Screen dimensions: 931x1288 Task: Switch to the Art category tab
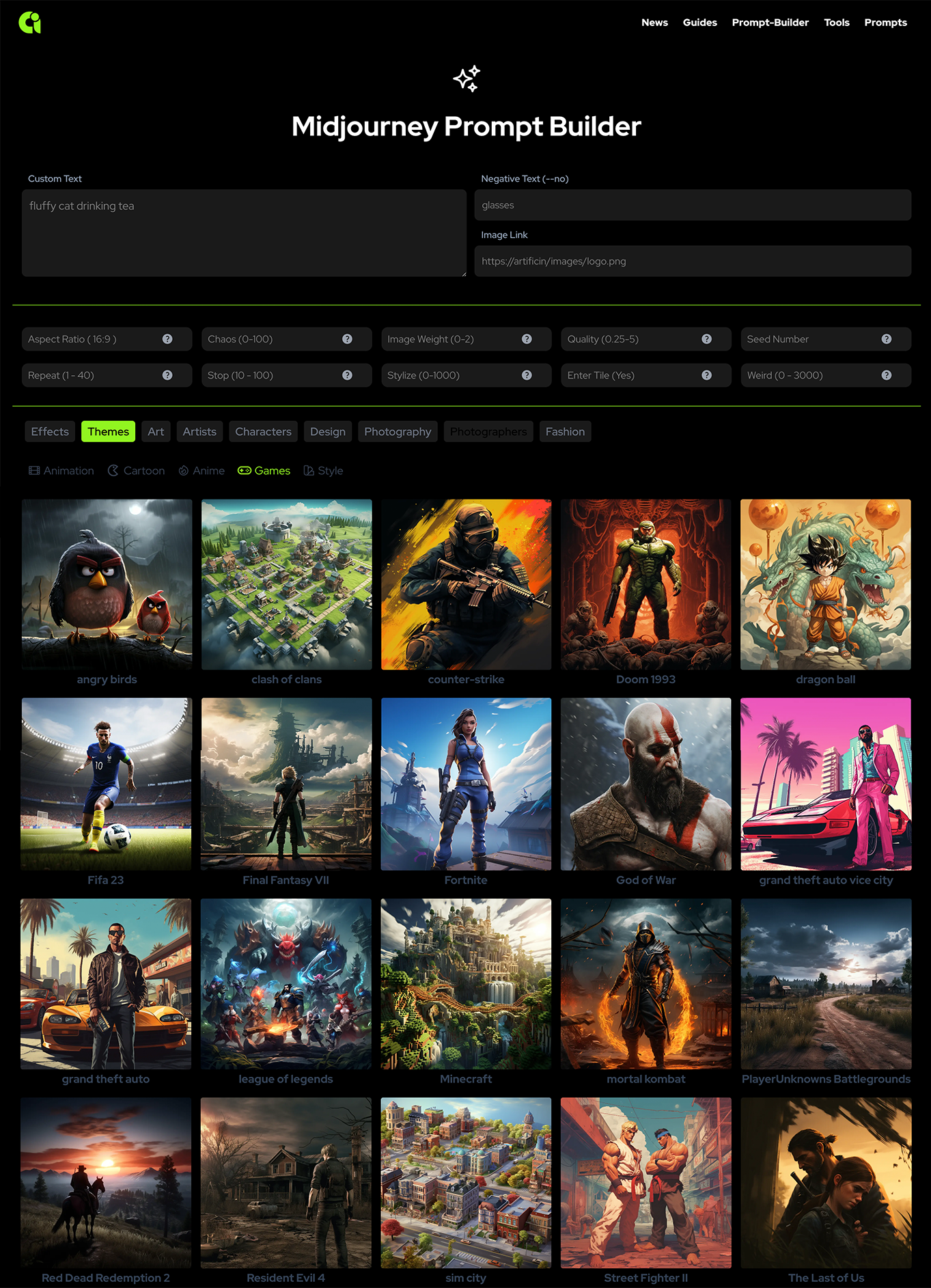point(156,432)
